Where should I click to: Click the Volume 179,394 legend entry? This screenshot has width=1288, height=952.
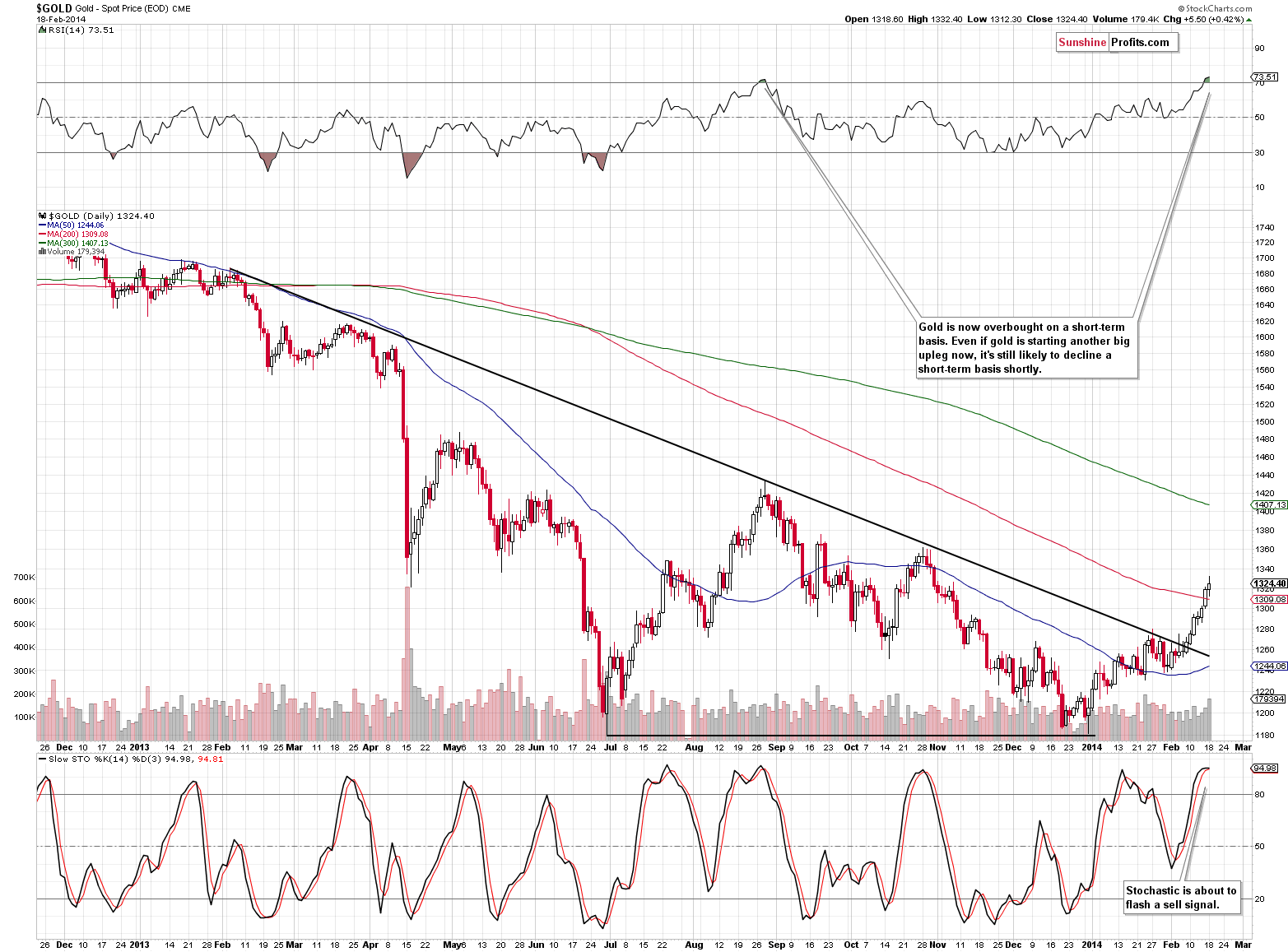point(76,252)
